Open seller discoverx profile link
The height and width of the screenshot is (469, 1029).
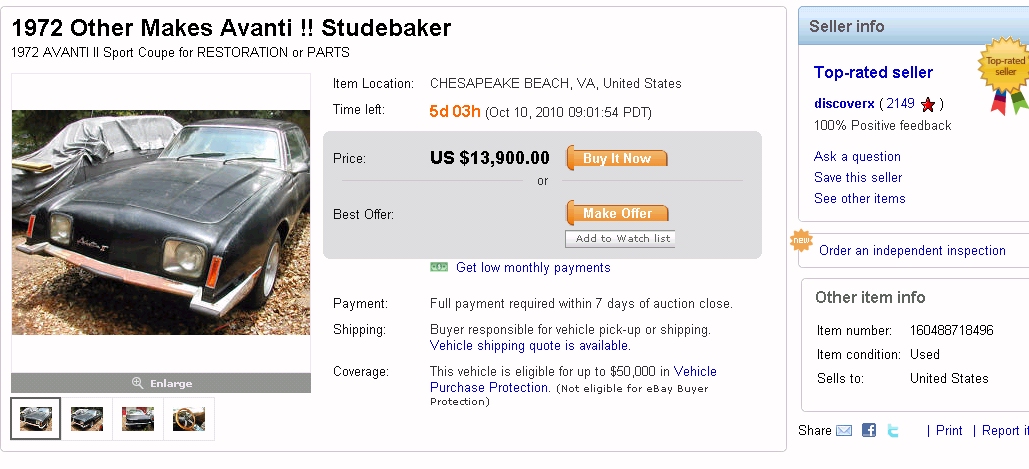844,104
